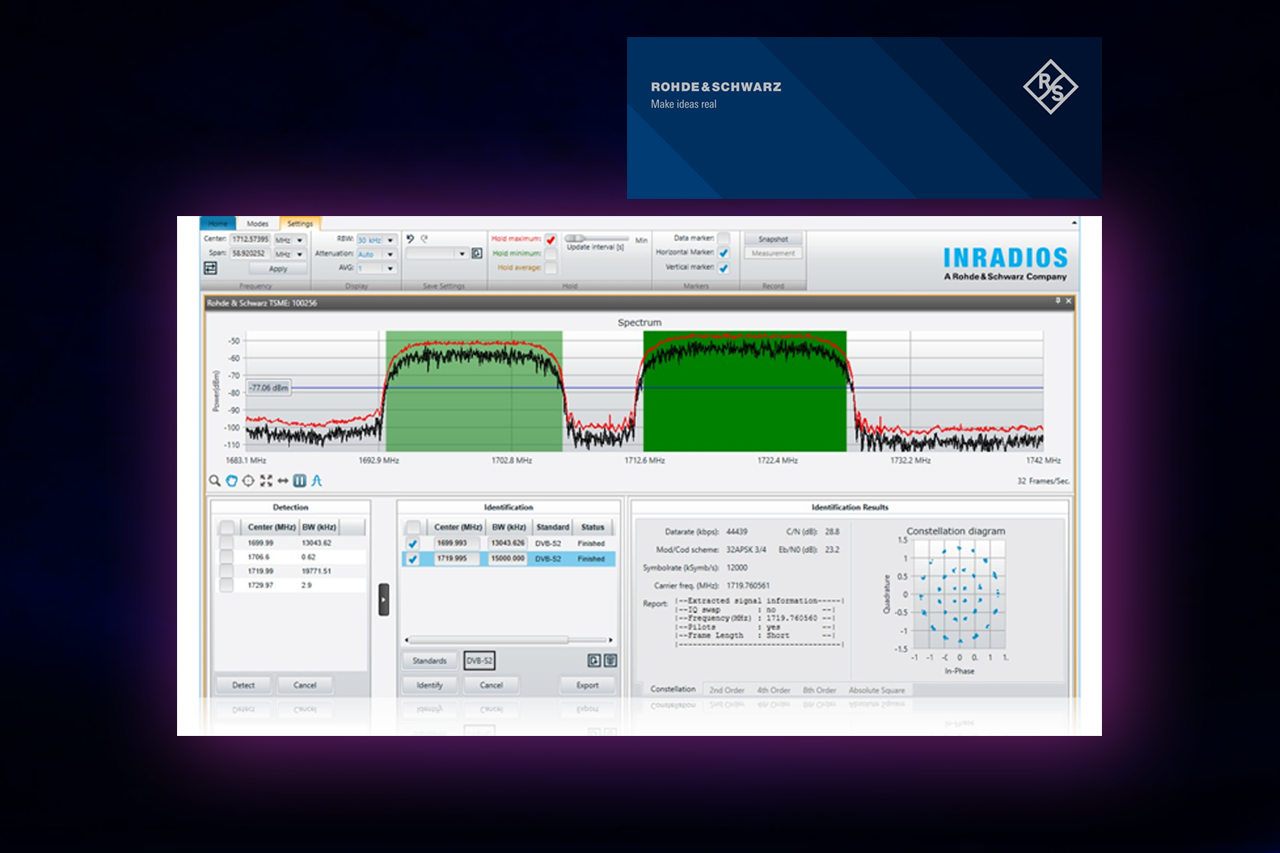Click the horizontal double-arrow span icon
1280x853 pixels.
click(283, 481)
